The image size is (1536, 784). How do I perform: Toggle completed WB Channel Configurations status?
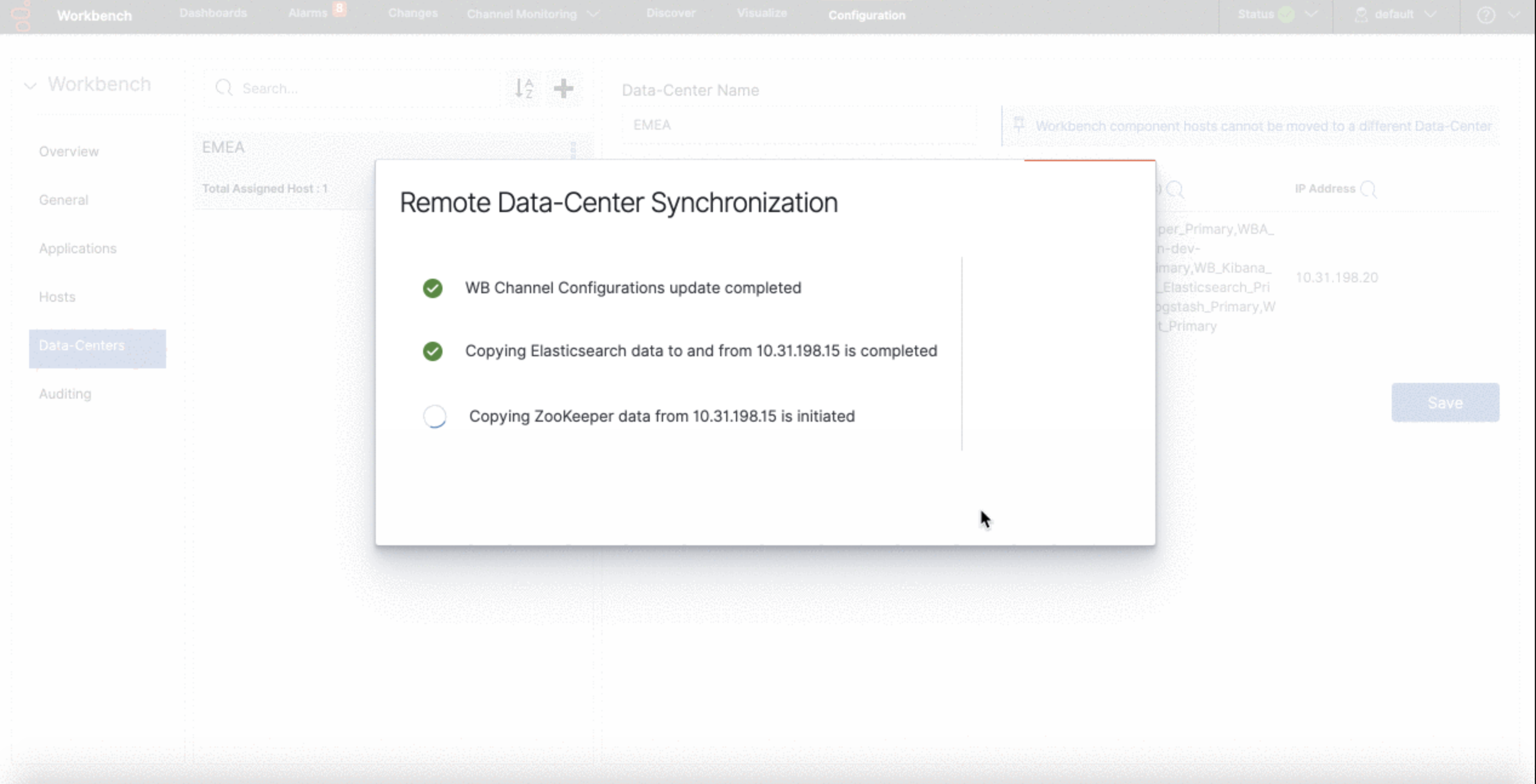[432, 287]
